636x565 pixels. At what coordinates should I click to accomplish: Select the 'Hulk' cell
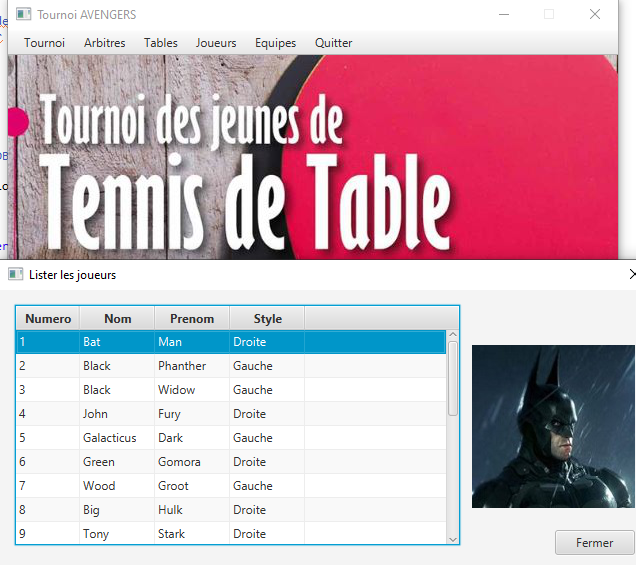(x=192, y=509)
